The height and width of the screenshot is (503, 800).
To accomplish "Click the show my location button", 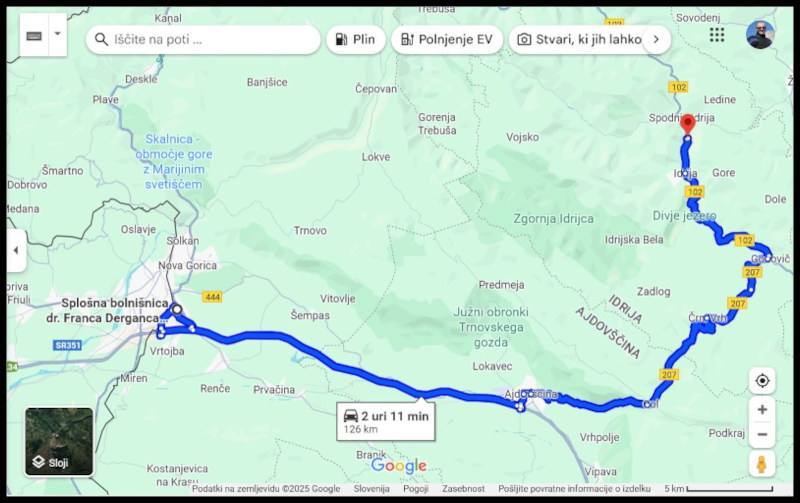I will pyautogui.click(x=762, y=381).
